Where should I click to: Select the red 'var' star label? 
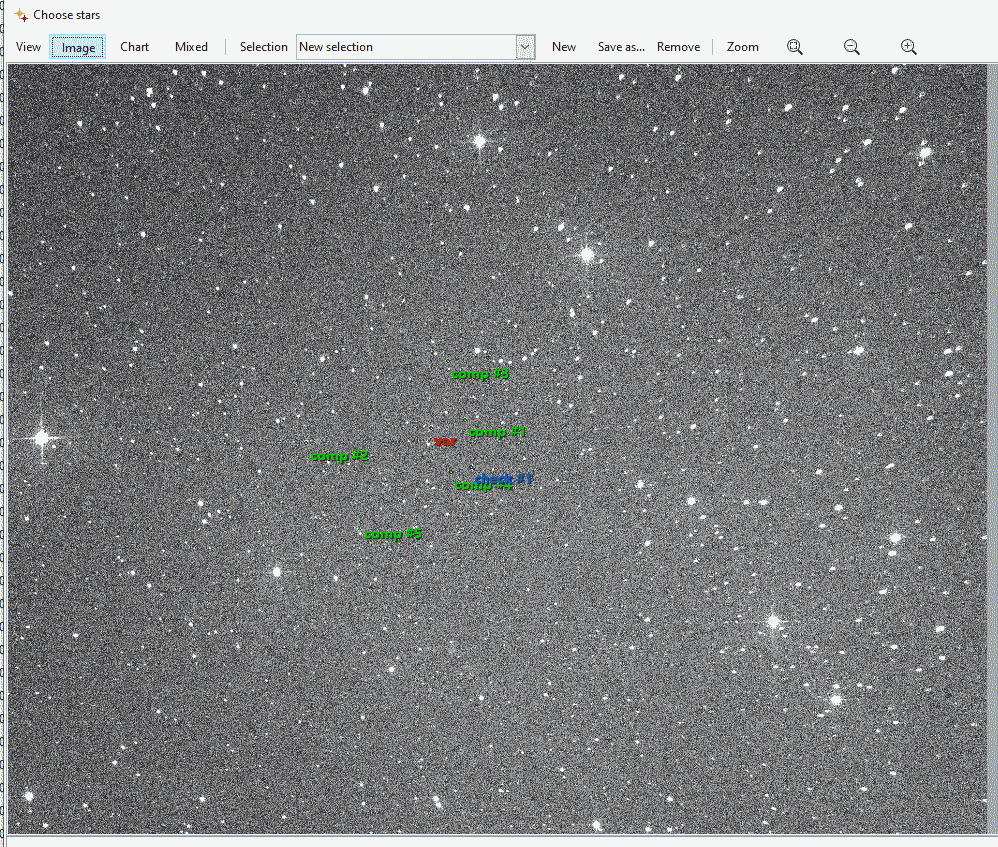pos(445,441)
